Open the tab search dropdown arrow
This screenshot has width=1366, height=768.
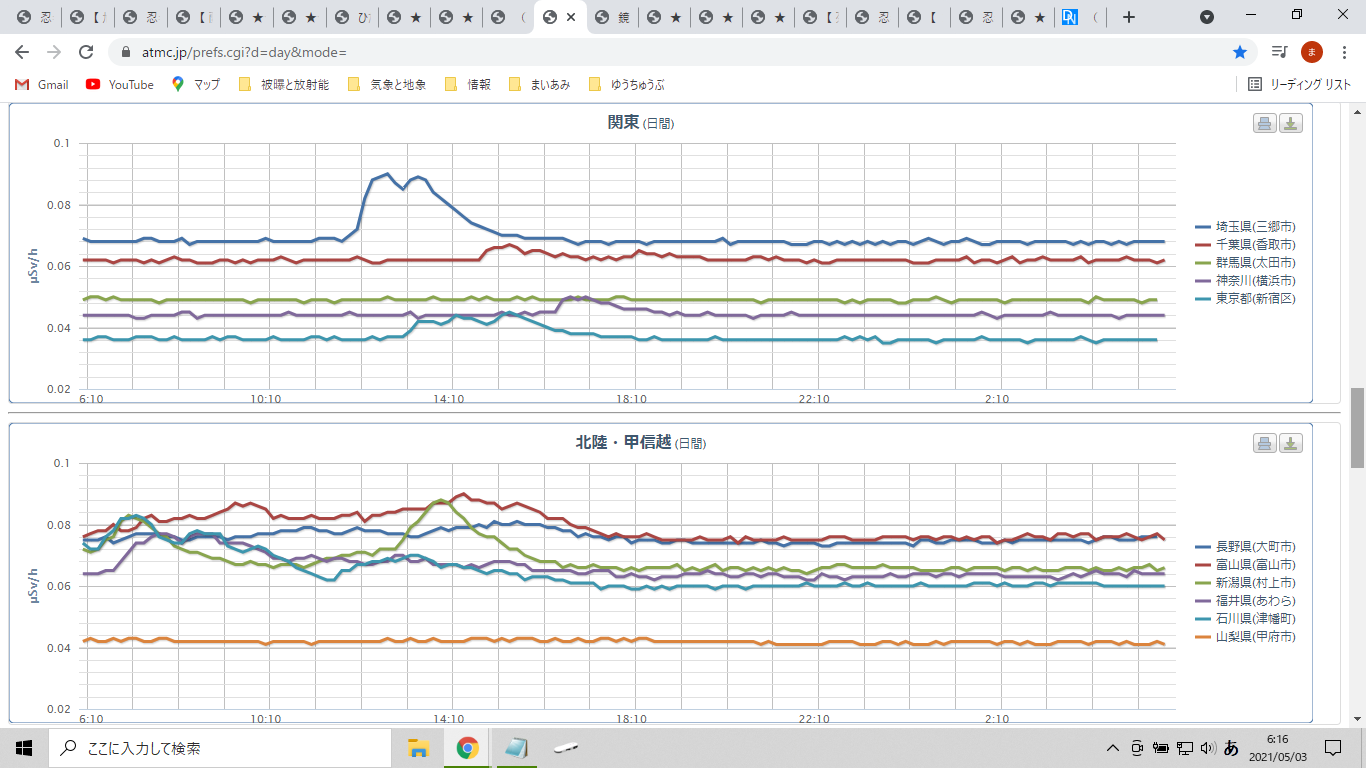(1207, 17)
